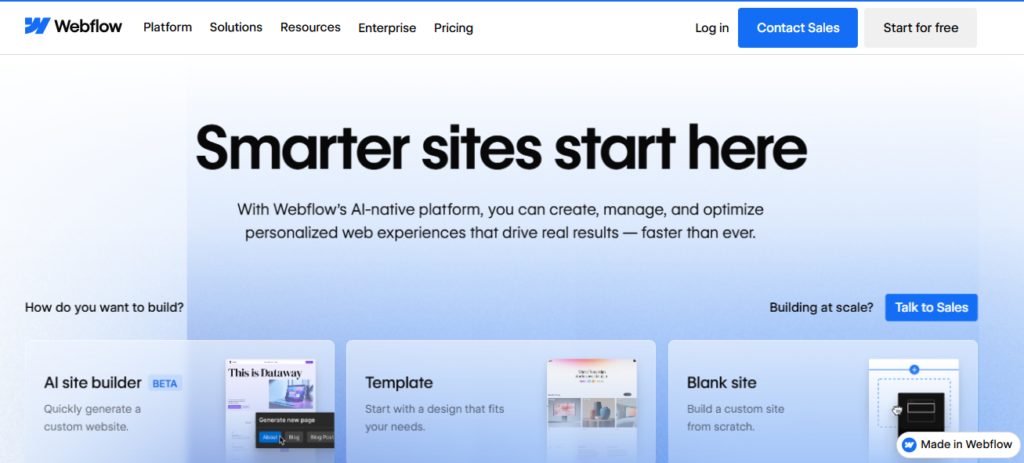Click the Webflow logo in the header
Viewport: 1024px width, 463px height.
coord(73,27)
